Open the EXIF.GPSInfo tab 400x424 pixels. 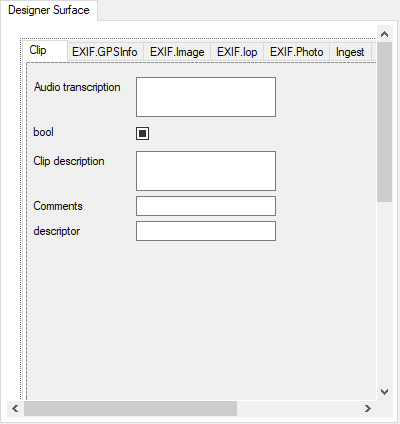pyautogui.click(x=105, y=52)
